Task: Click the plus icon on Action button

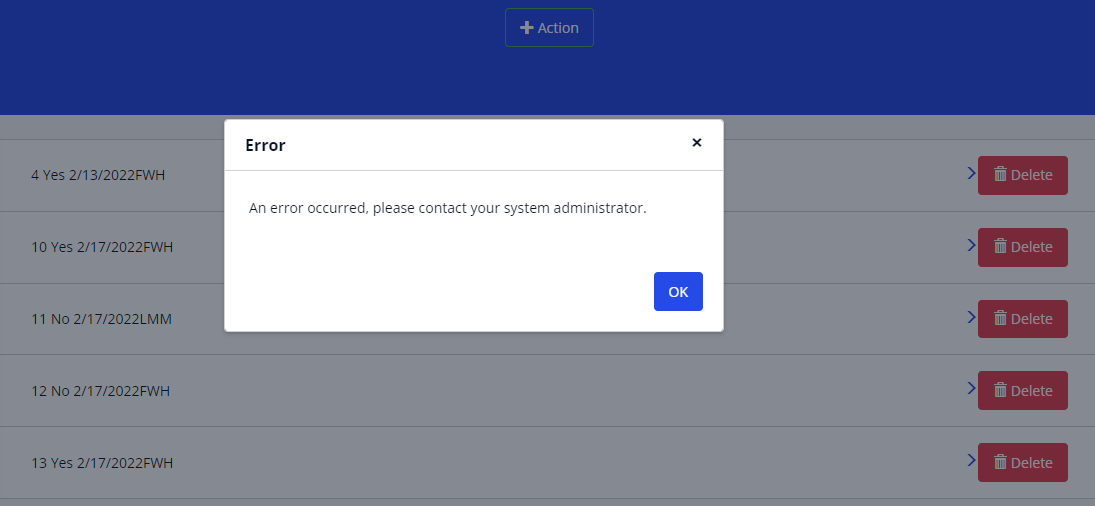Action: point(527,28)
